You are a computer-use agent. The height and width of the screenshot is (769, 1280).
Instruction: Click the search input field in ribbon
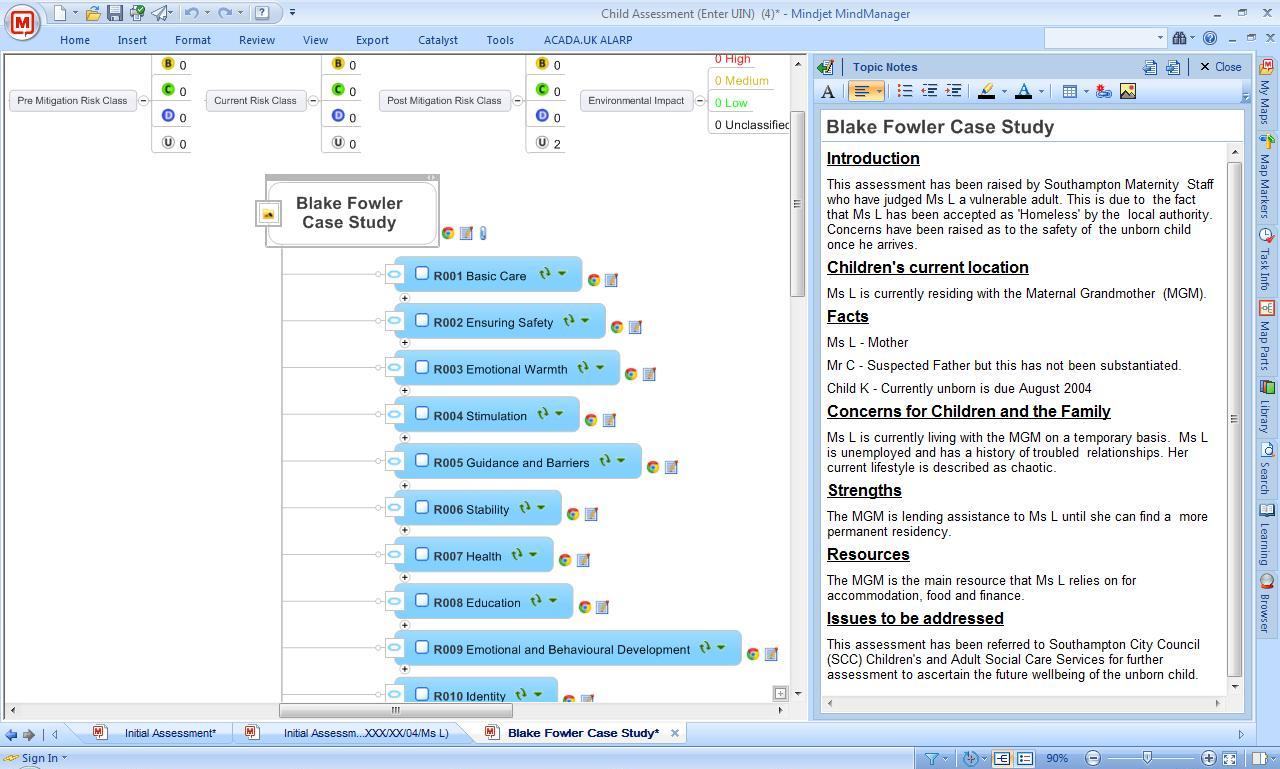(1105, 38)
